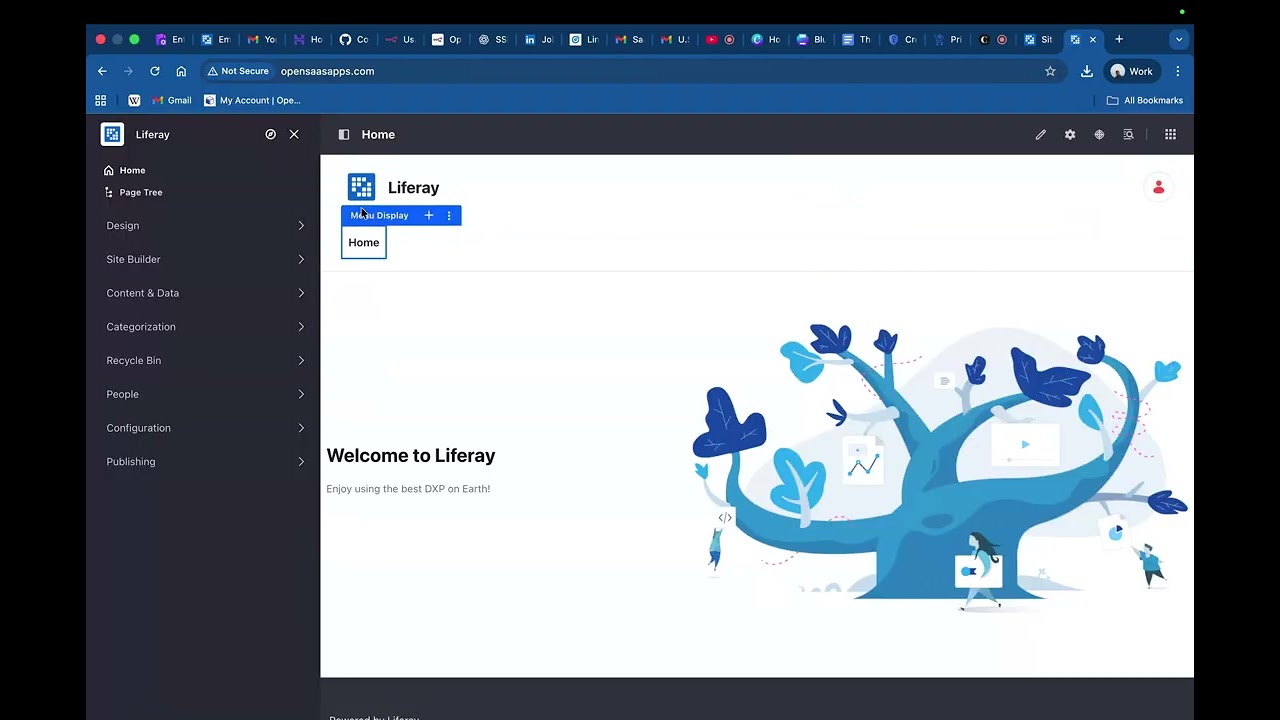This screenshot has width=1280, height=720.
Task: Open the tab search dropdown arrow
Action: pyautogui.click(x=1179, y=39)
